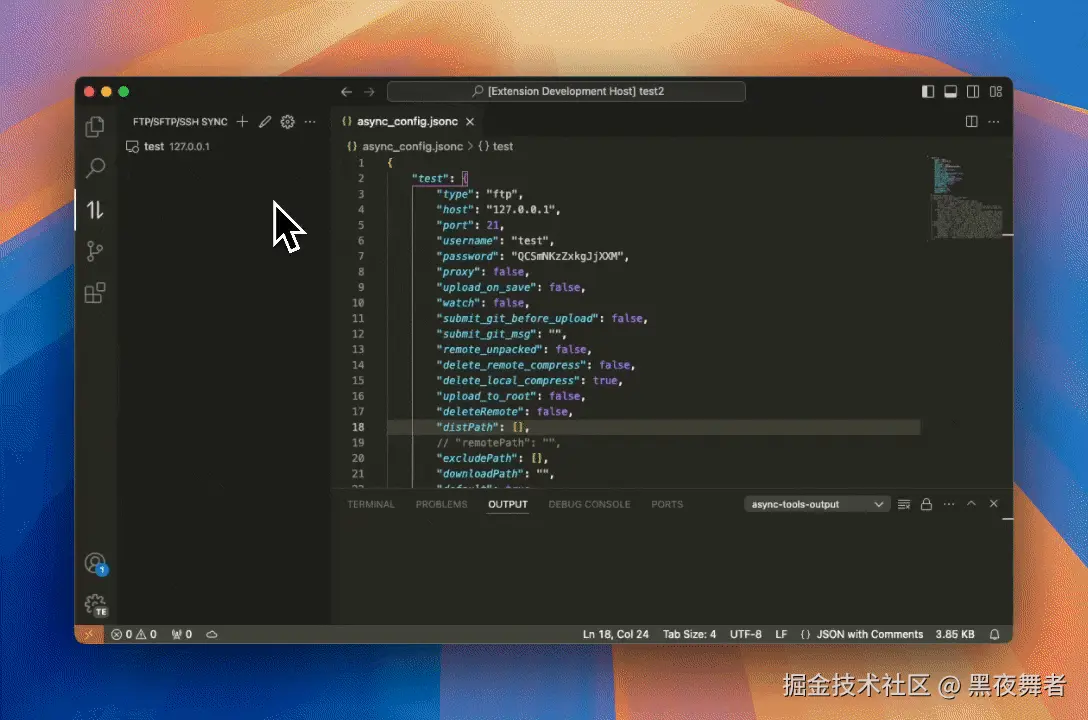Click the FTP/SFTP/SSH SYNC sidebar title
1088x720 pixels.
click(180, 121)
